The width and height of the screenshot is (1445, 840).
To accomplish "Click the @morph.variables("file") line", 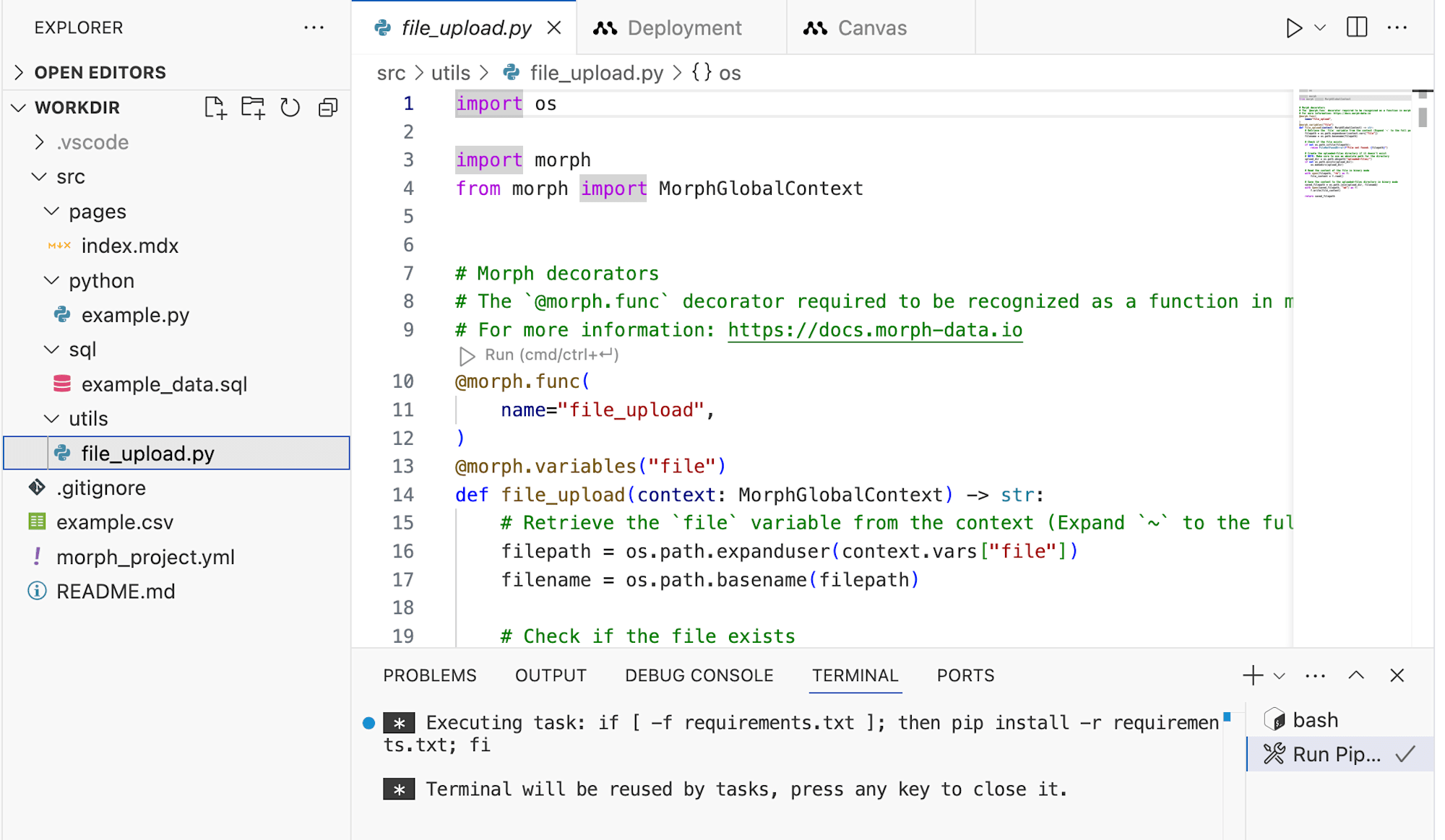I will tap(590, 467).
